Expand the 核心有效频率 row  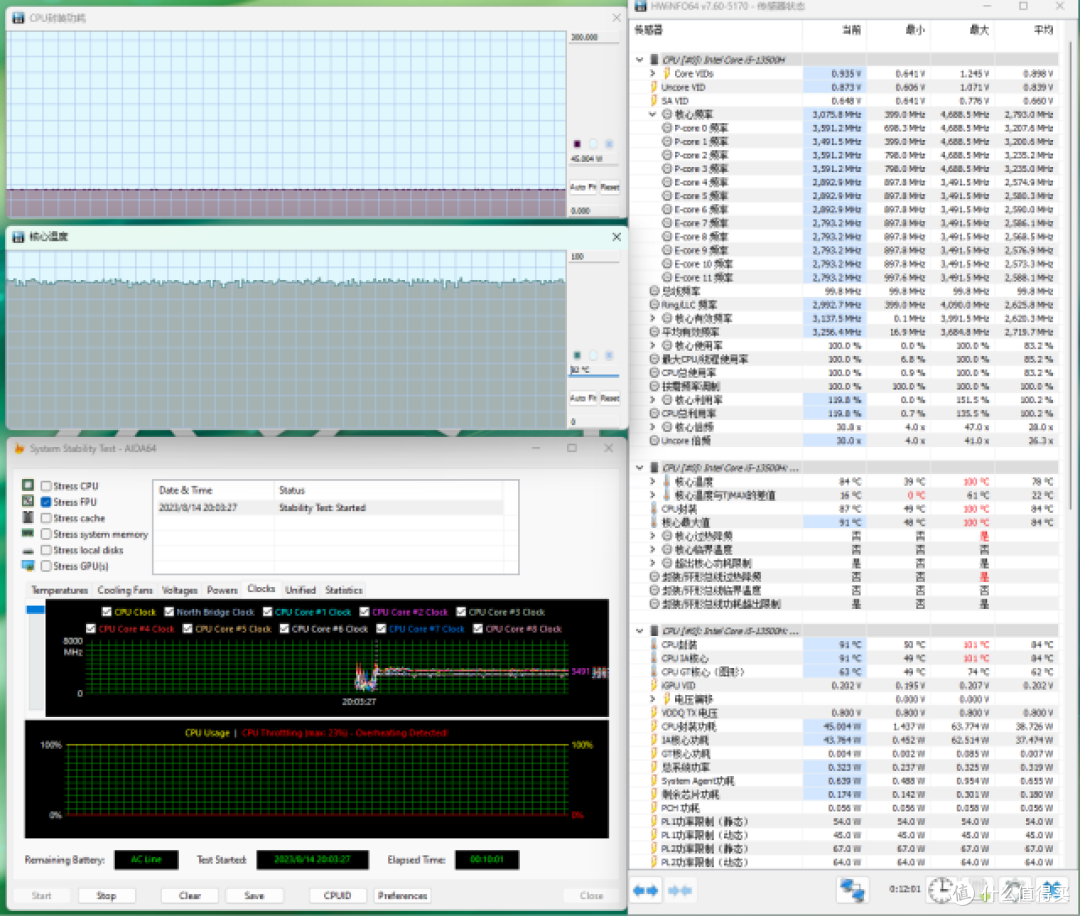coord(652,318)
